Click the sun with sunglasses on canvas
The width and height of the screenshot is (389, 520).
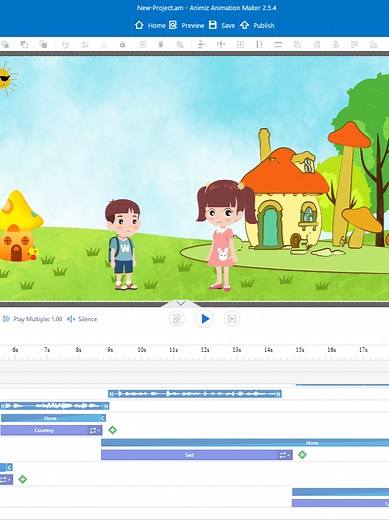(6, 79)
